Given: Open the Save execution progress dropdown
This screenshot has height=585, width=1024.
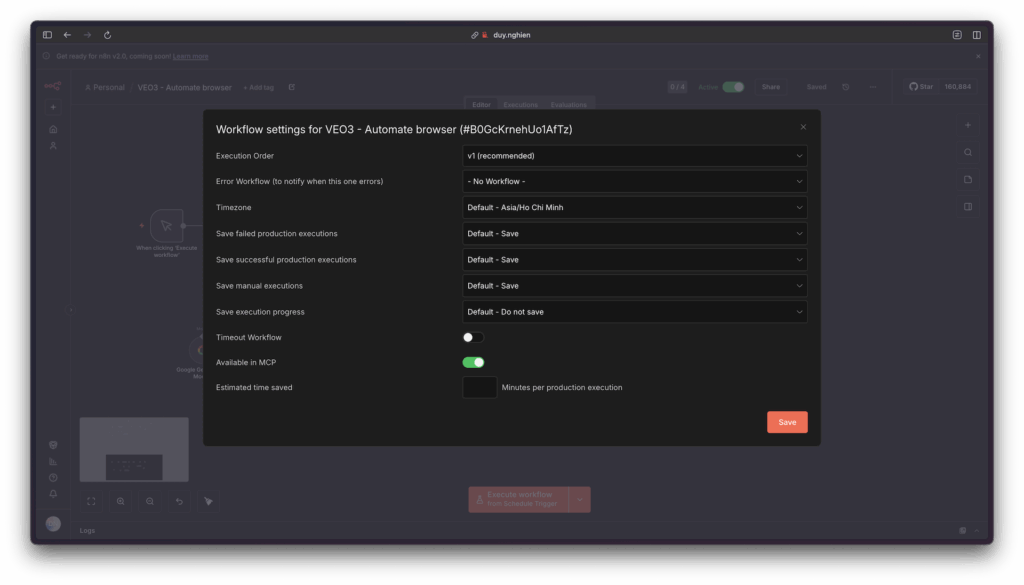Looking at the screenshot, I should coord(634,312).
